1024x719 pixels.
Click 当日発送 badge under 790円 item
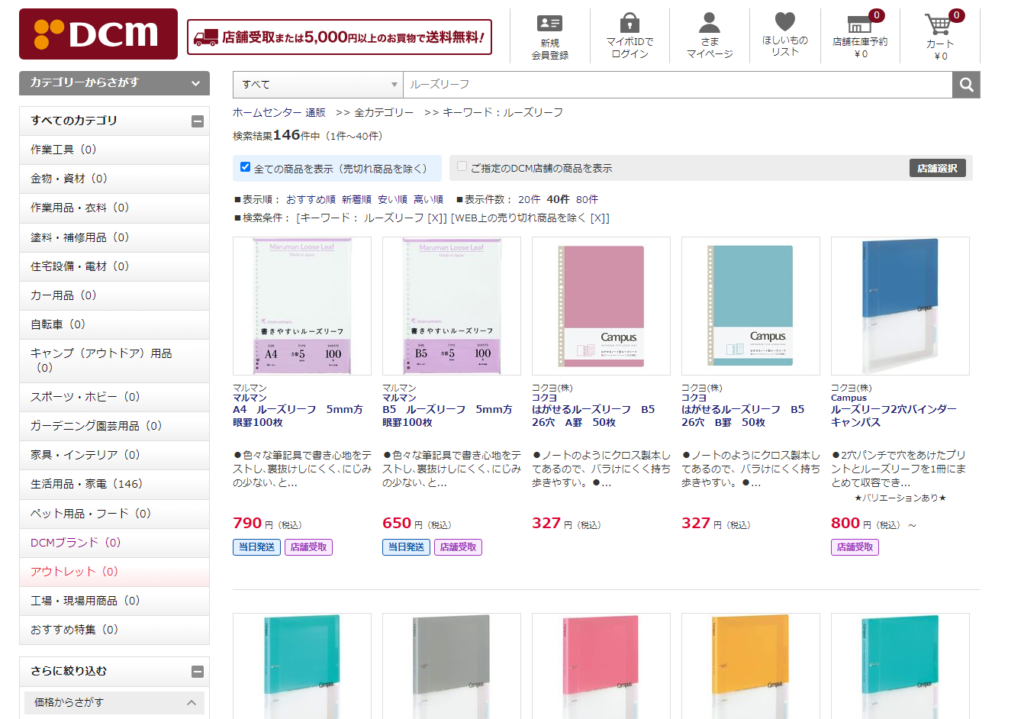coord(257,547)
